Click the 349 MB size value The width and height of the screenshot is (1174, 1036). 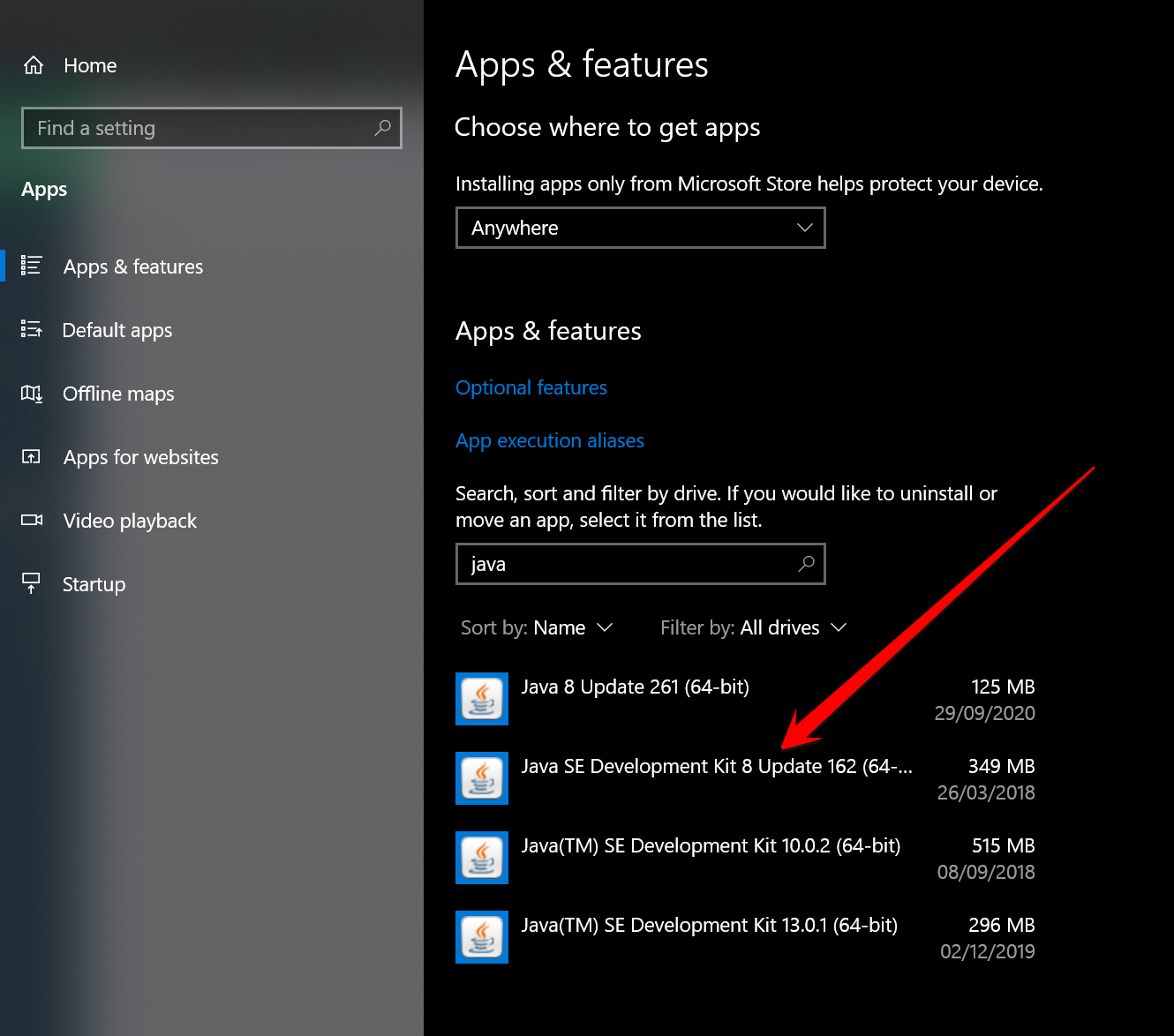click(x=1001, y=766)
